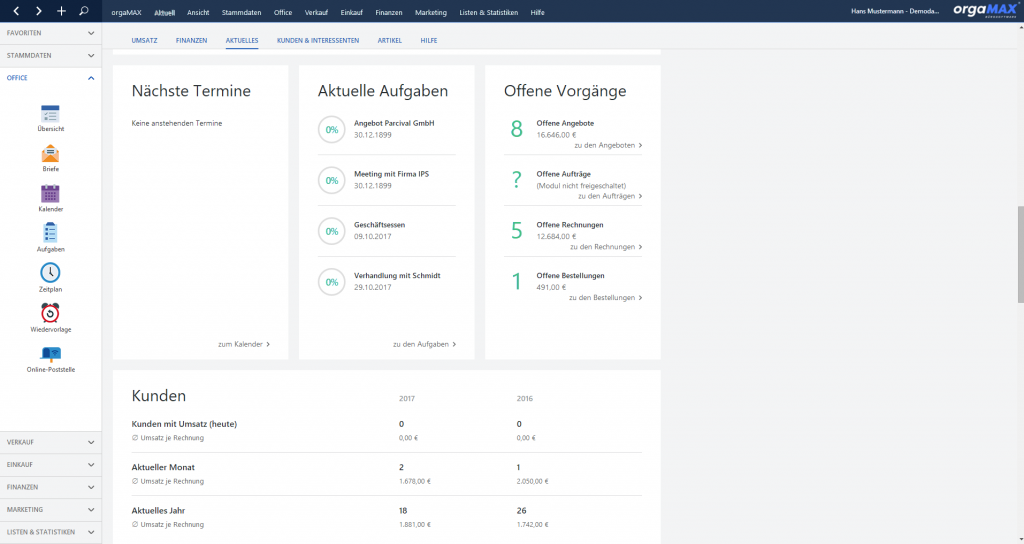This screenshot has height=544, width=1024.
Task: Click 0% progress circle for Geschäftsessen
Action: pos(332,232)
